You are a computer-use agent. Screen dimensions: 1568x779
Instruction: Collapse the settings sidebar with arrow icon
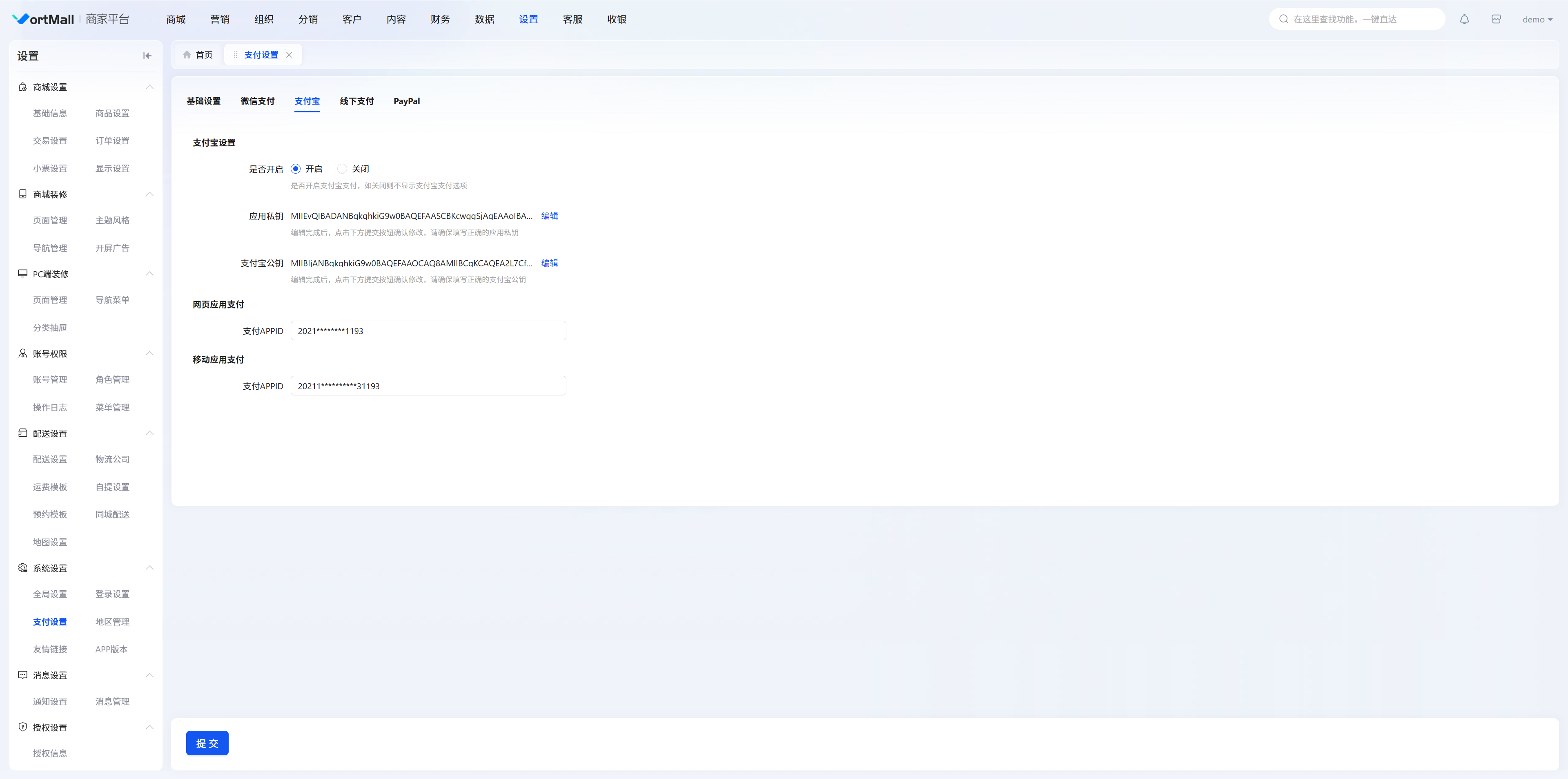pos(147,56)
